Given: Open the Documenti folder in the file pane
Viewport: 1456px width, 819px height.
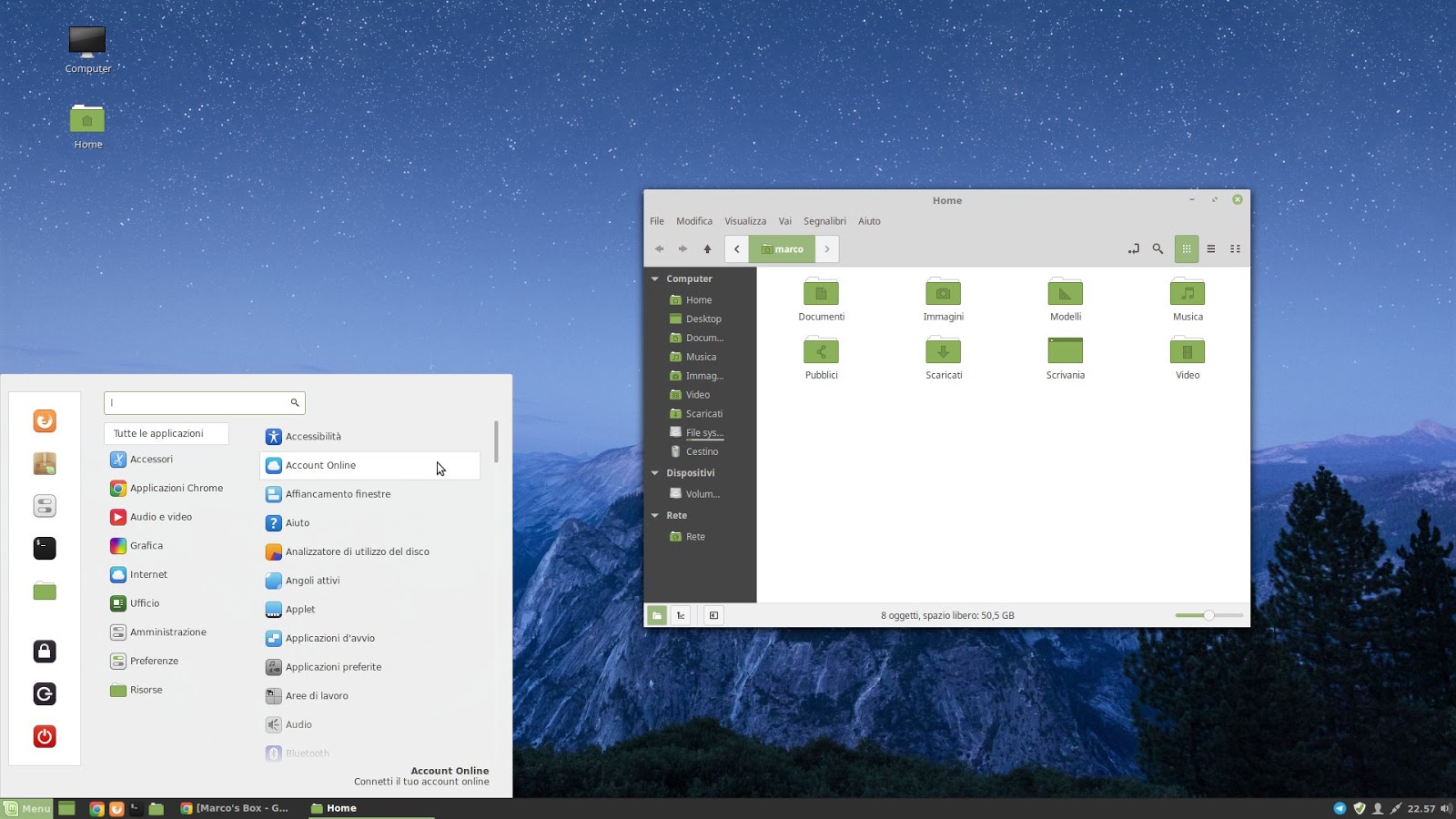Looking at the screenshot, I should pos(821,300).
